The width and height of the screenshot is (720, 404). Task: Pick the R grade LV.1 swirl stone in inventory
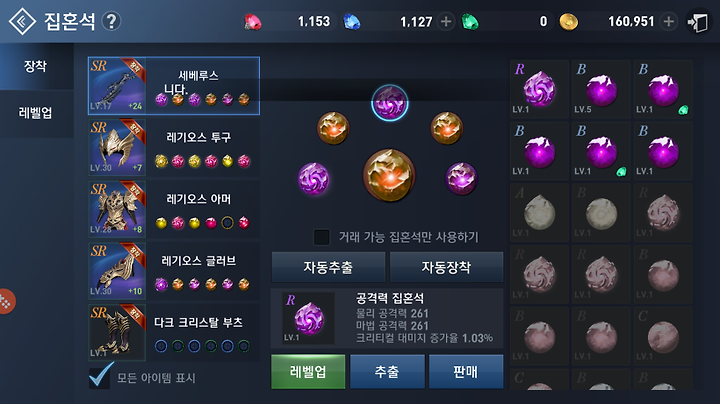[539, 88]
